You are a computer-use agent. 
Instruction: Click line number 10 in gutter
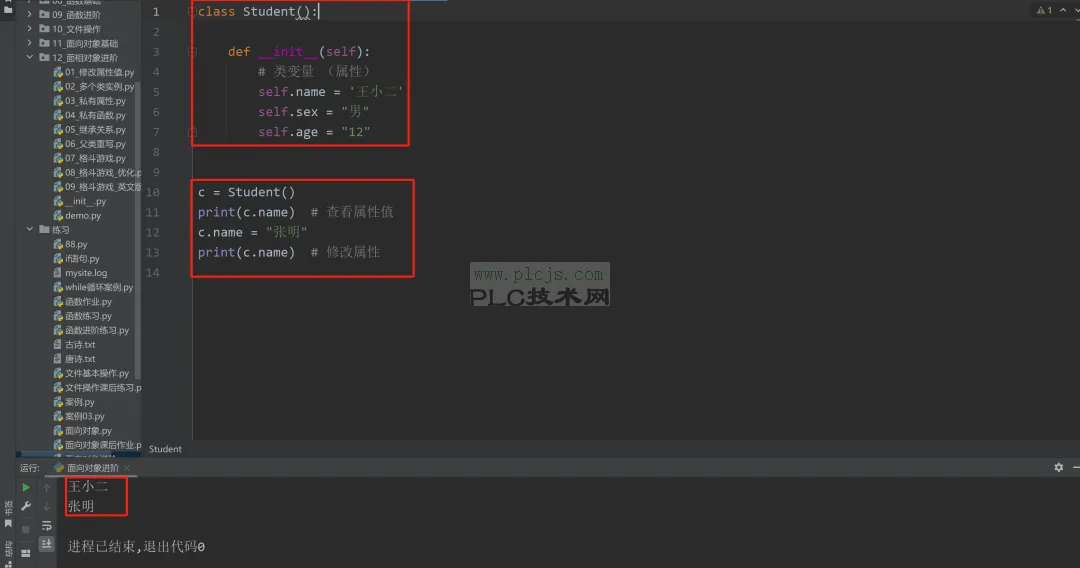(153, 192)
